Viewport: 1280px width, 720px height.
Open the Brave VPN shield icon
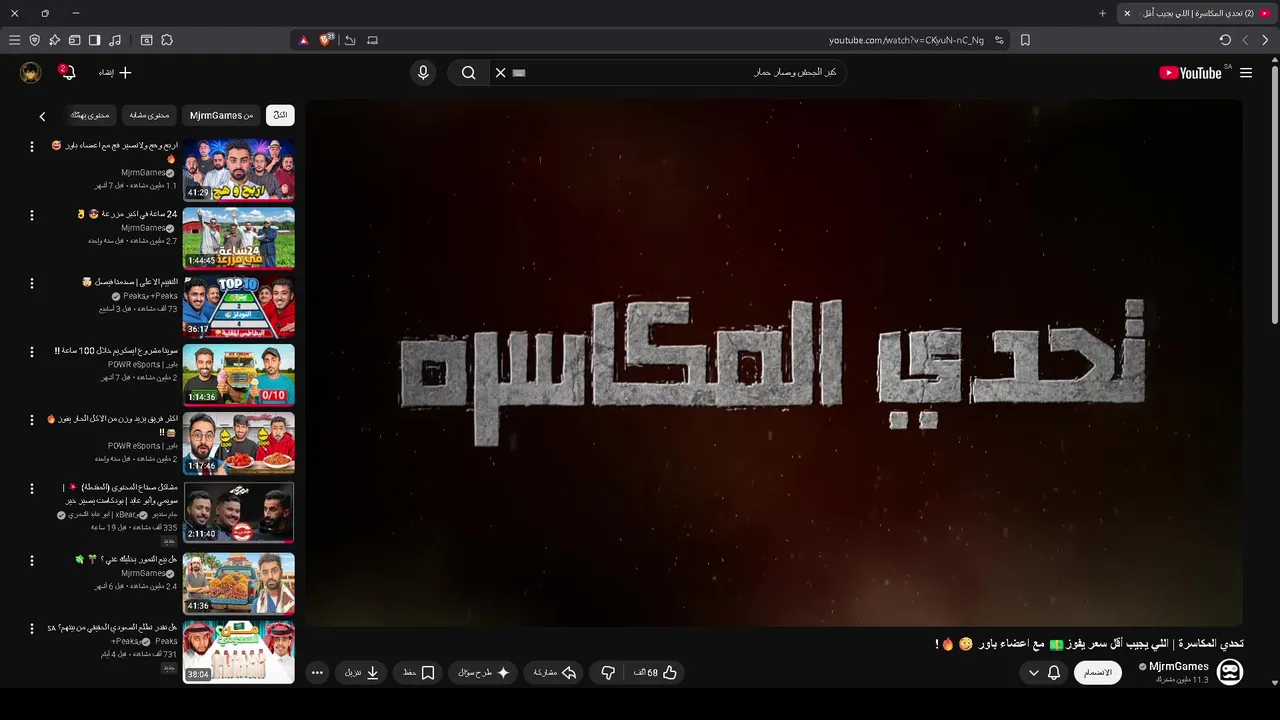click(x=34, y=40)
